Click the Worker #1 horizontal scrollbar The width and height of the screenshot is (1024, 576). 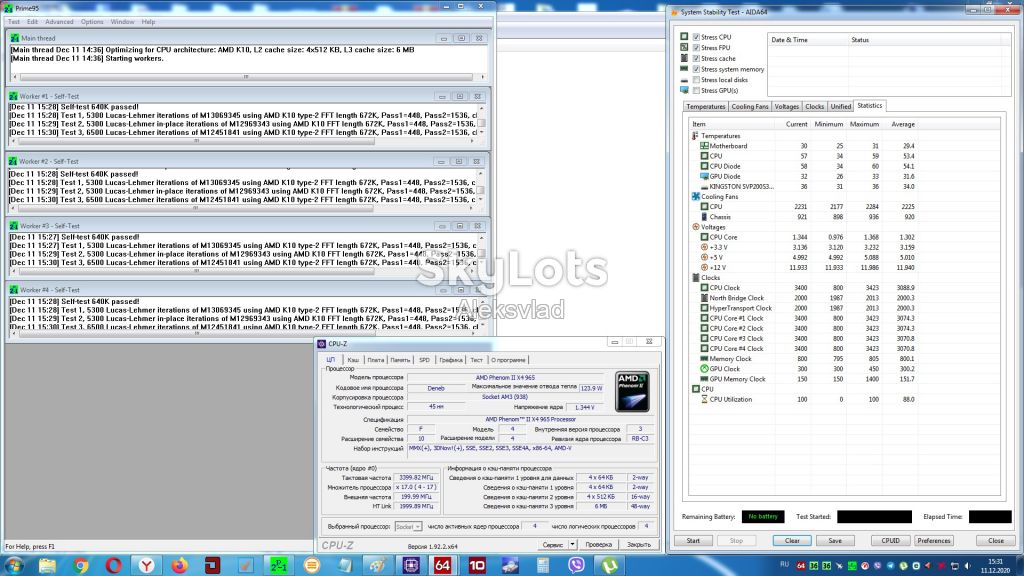(242, 140)
